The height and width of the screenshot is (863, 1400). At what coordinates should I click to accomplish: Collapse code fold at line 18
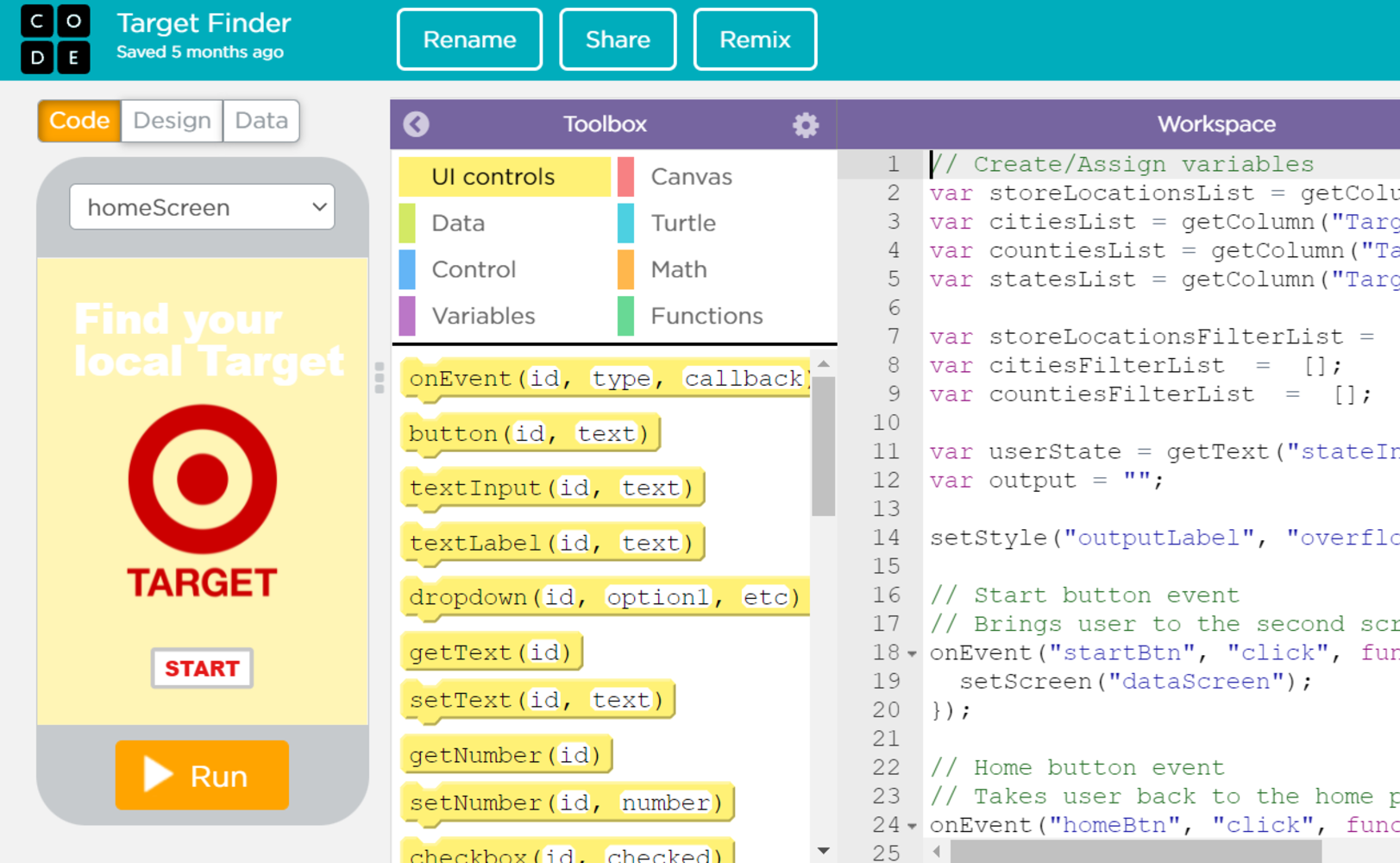pos(913,654)
